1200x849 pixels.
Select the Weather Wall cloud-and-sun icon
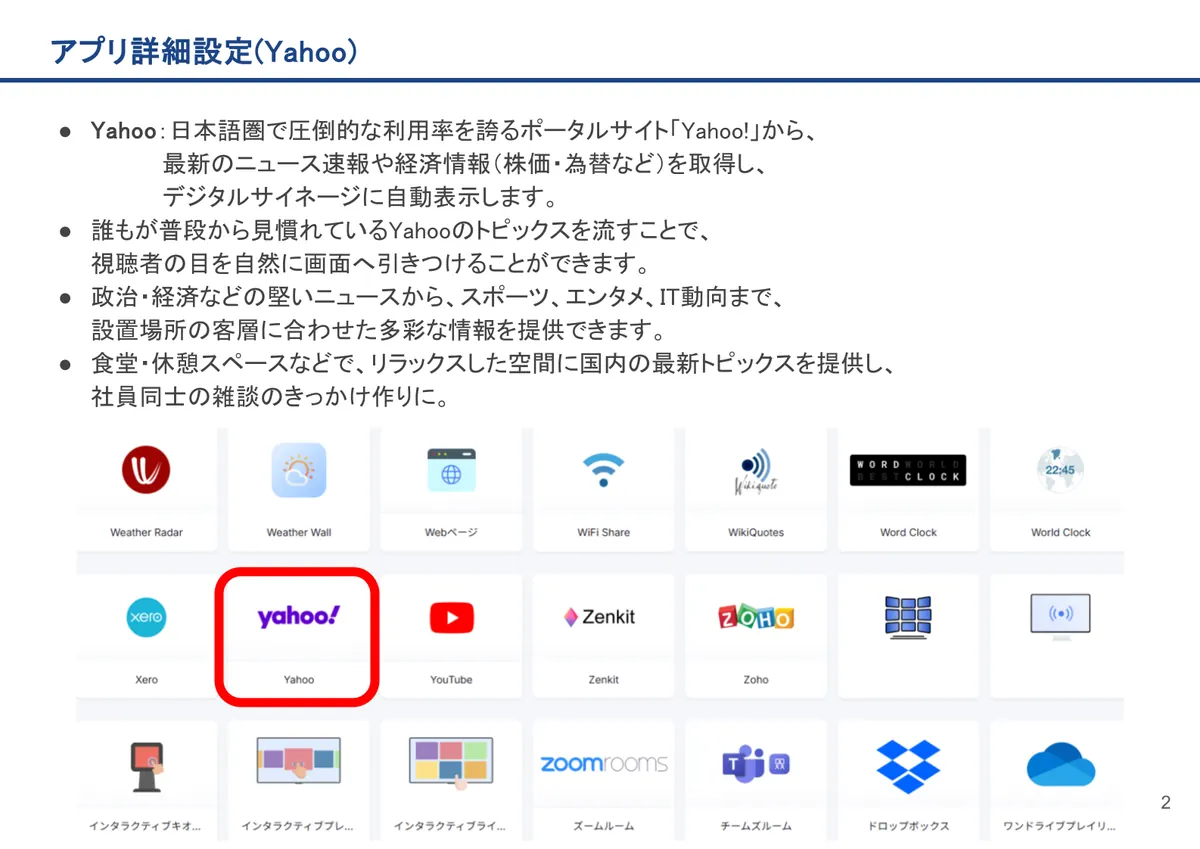click(298, 470)
